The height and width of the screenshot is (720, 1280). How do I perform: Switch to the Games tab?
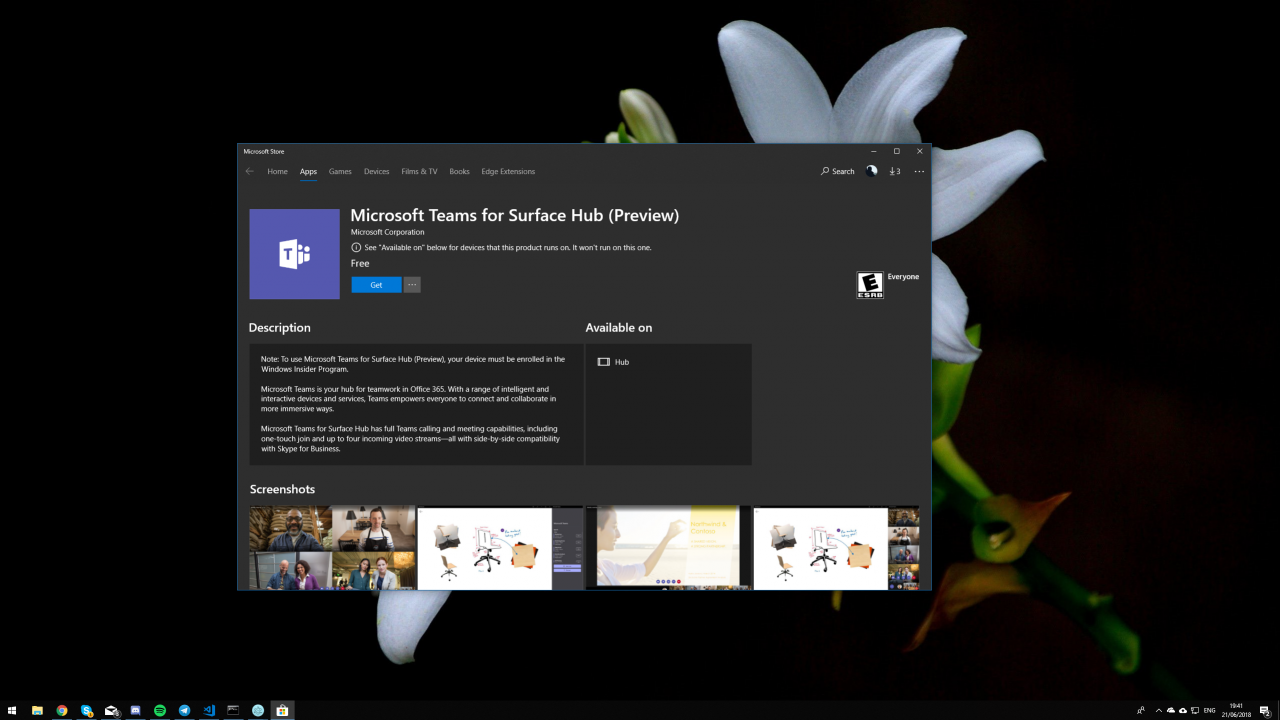340,171
